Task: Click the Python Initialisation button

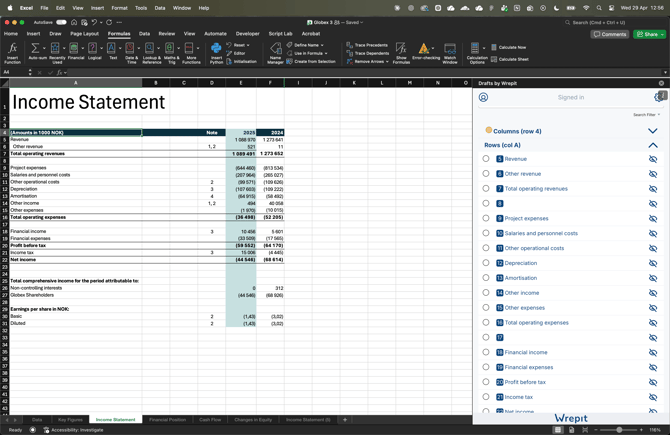Action: click(x=241, y=62)
